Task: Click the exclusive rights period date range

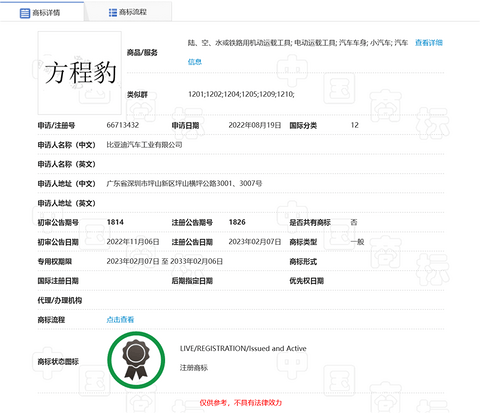Action: tap(165, 261)
